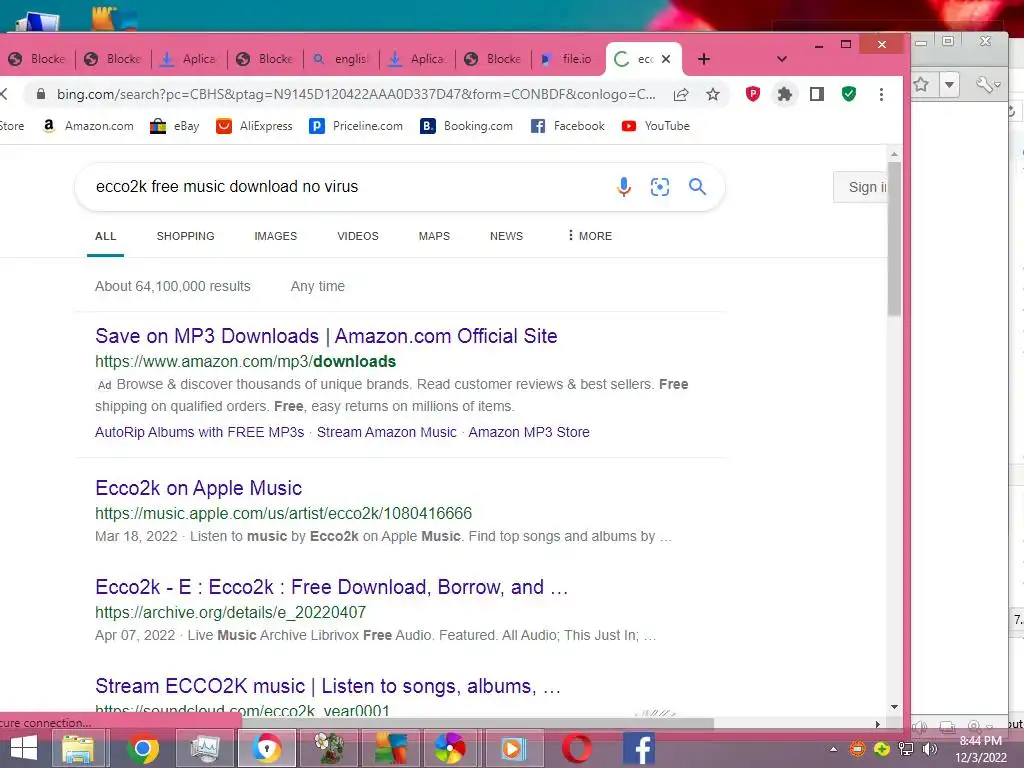Screen dimensions: 1024x768
Task: Open the media player taskbar icon
Action: point(512,748)
